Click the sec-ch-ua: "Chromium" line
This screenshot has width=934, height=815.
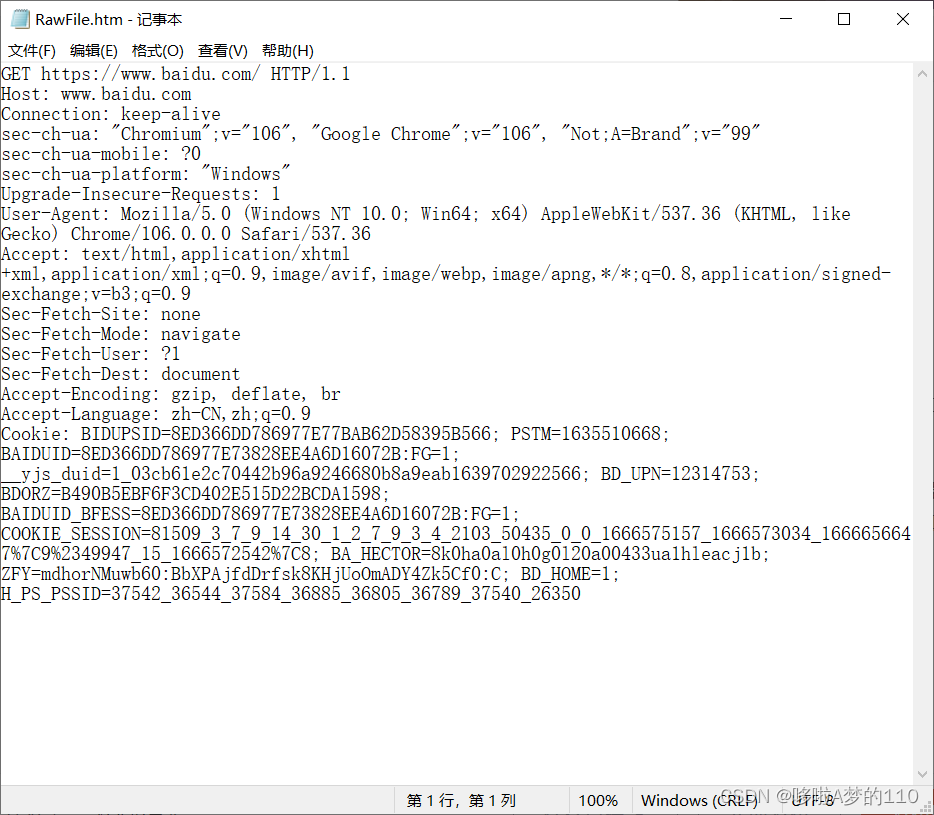(381, 134)
